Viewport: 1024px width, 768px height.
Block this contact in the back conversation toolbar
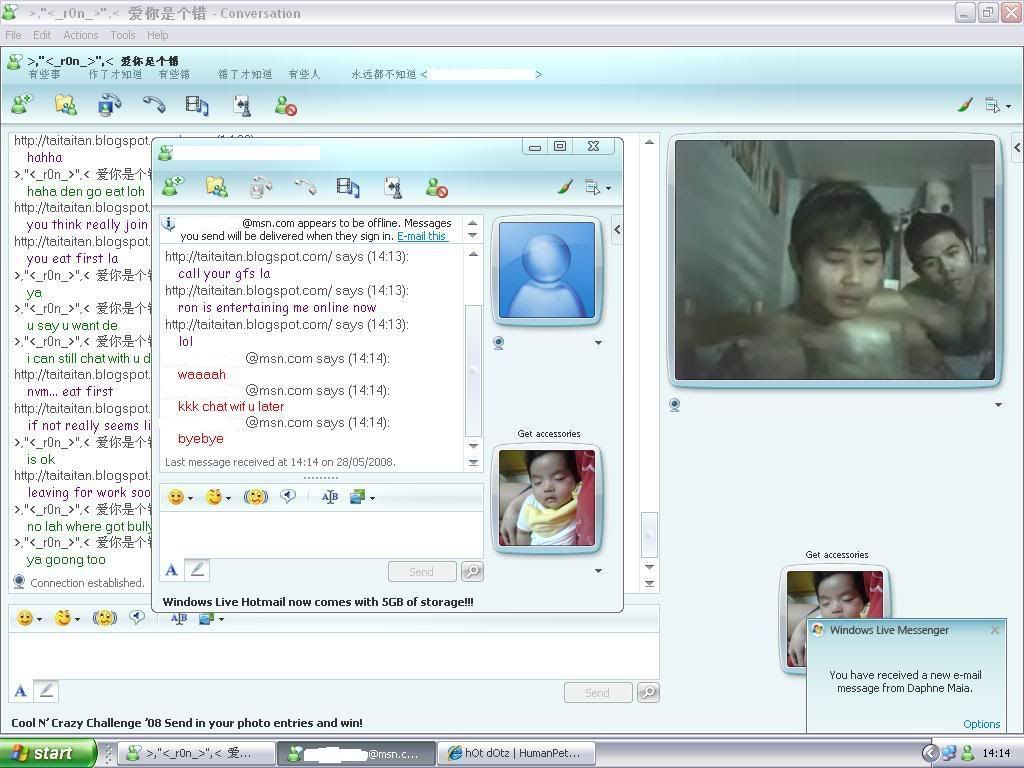(286, 105)
